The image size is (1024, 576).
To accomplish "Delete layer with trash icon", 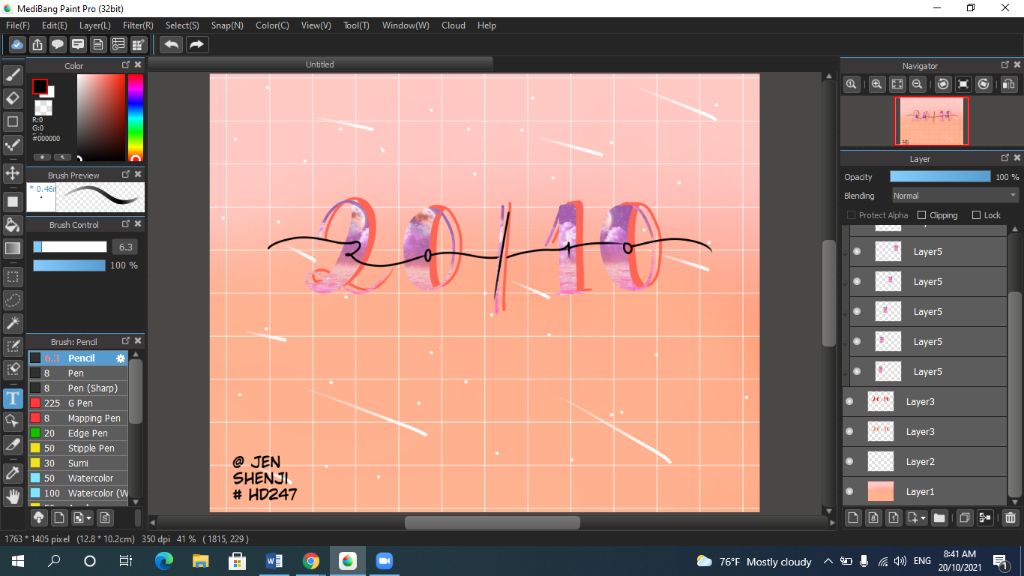I will click(x=1010, y=518).
